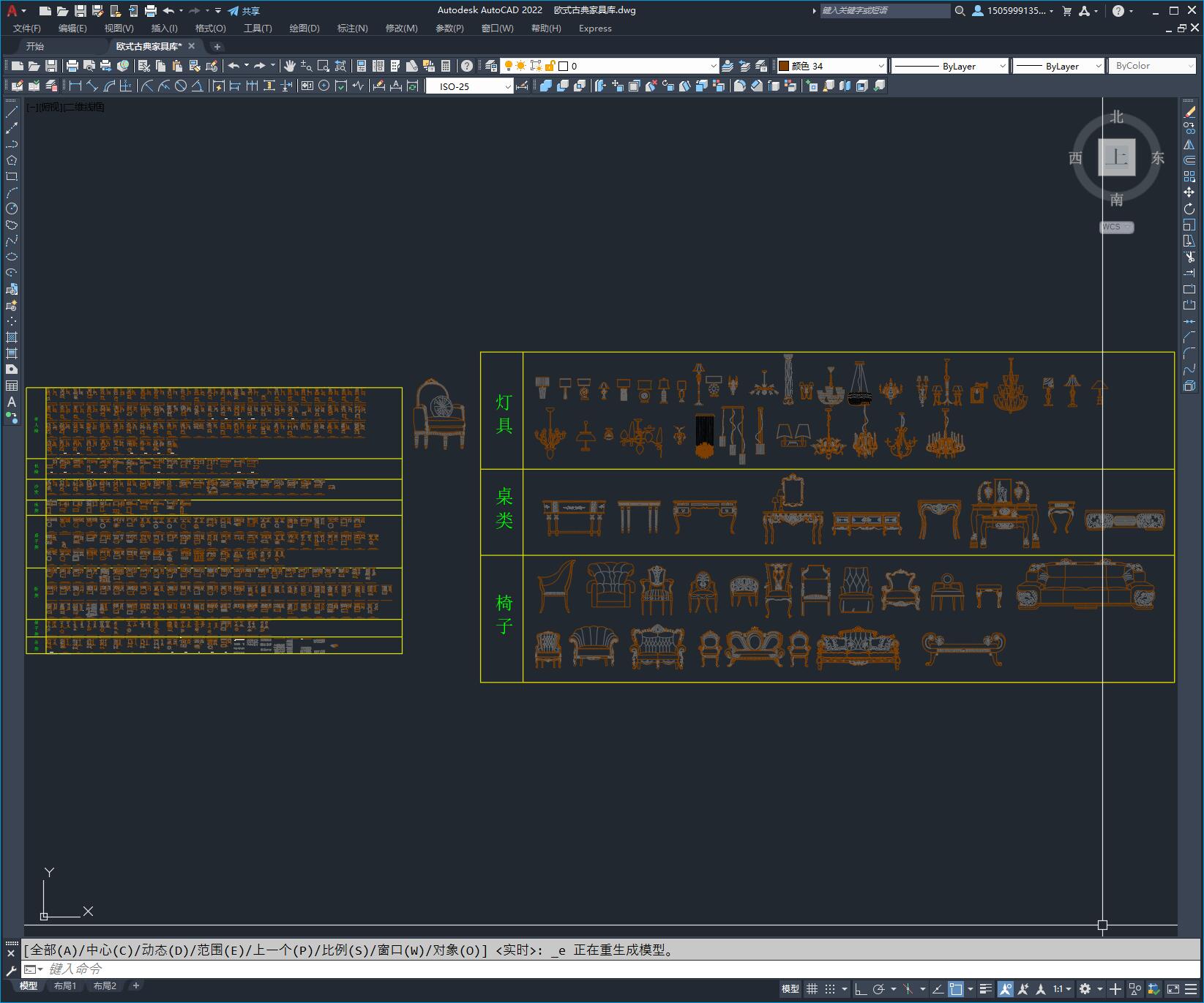This screenshot has height=1003, width=1204.
Task: Toggle Polar tracking in status bar
Action: [879, 989]
